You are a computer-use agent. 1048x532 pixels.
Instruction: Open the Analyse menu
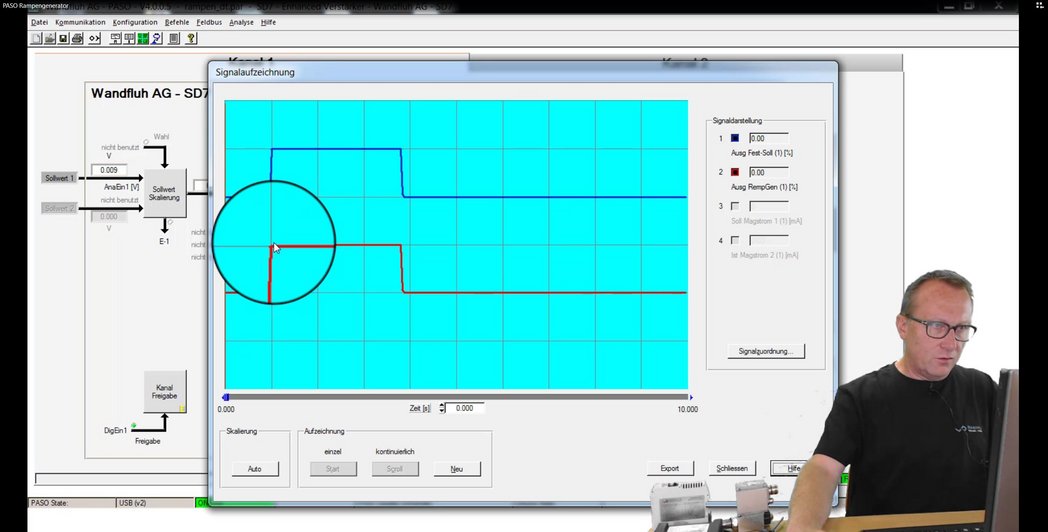click(241, 22)
